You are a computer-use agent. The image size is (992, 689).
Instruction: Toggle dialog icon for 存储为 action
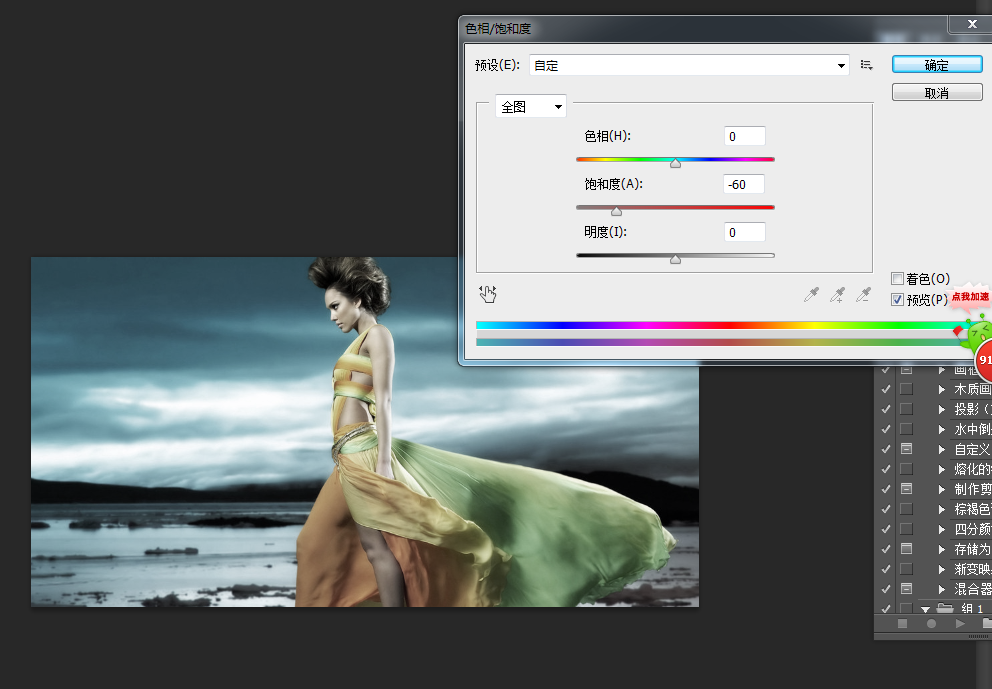tap(906, 549)
